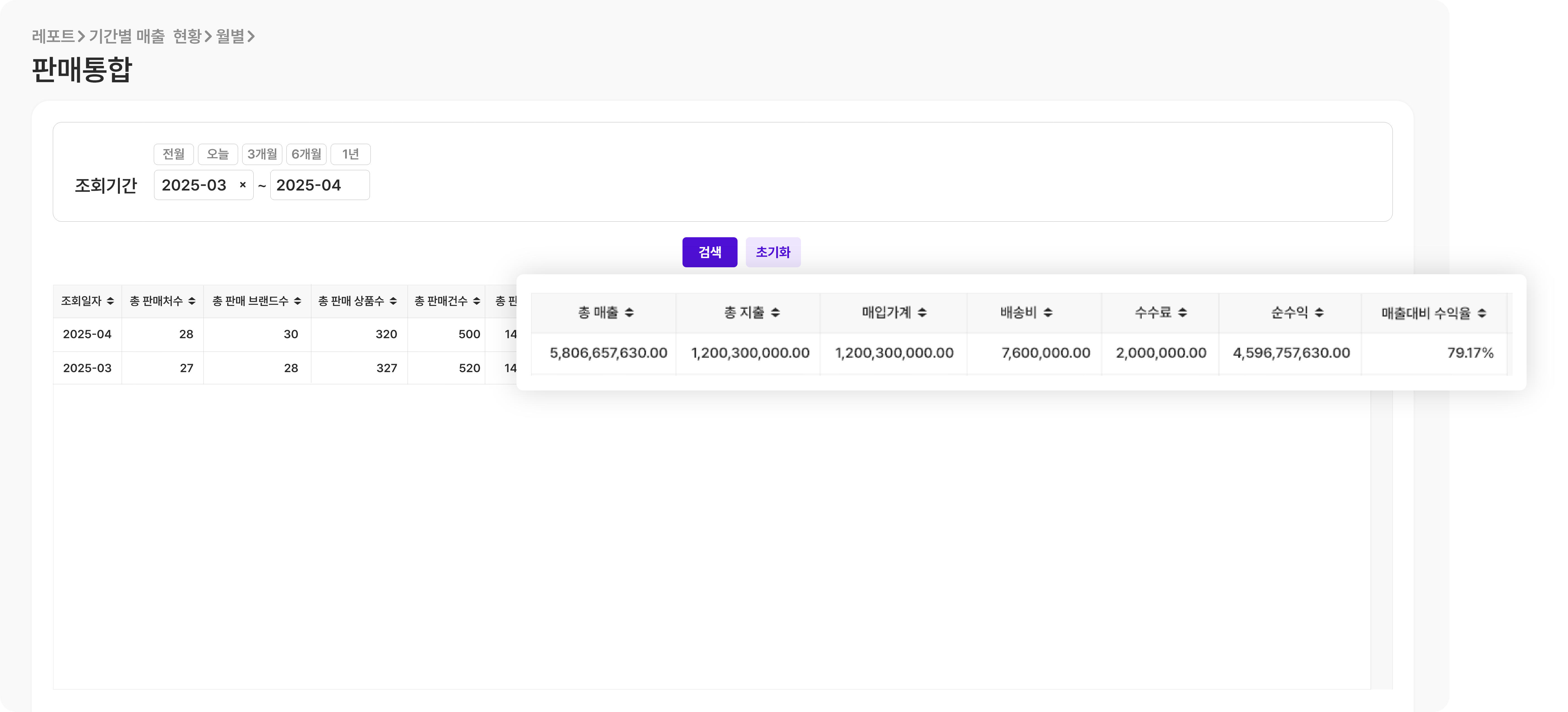Click value 520 in 총 판매건수 column
The height and width of the screenshot is (712, 1568).
coord(469,368)
